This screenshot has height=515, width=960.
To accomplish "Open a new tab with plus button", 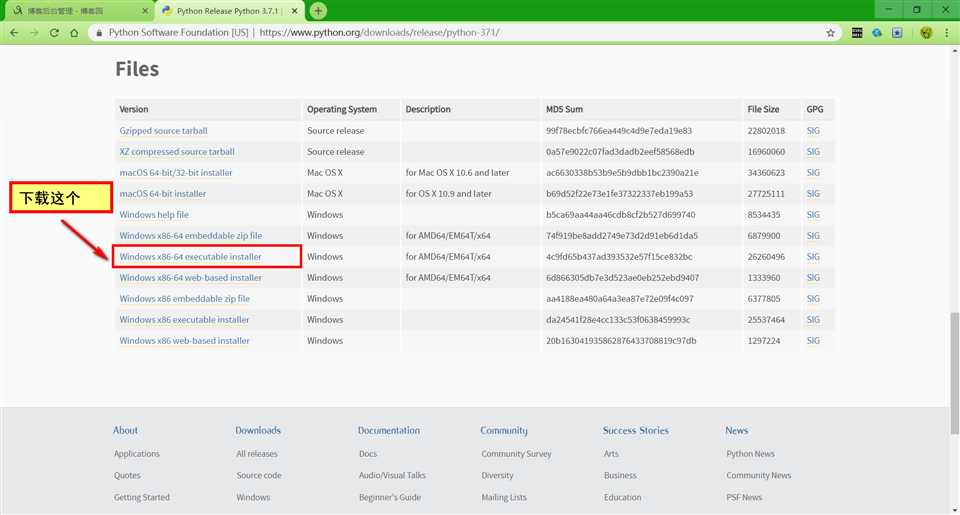I will 318,10.
